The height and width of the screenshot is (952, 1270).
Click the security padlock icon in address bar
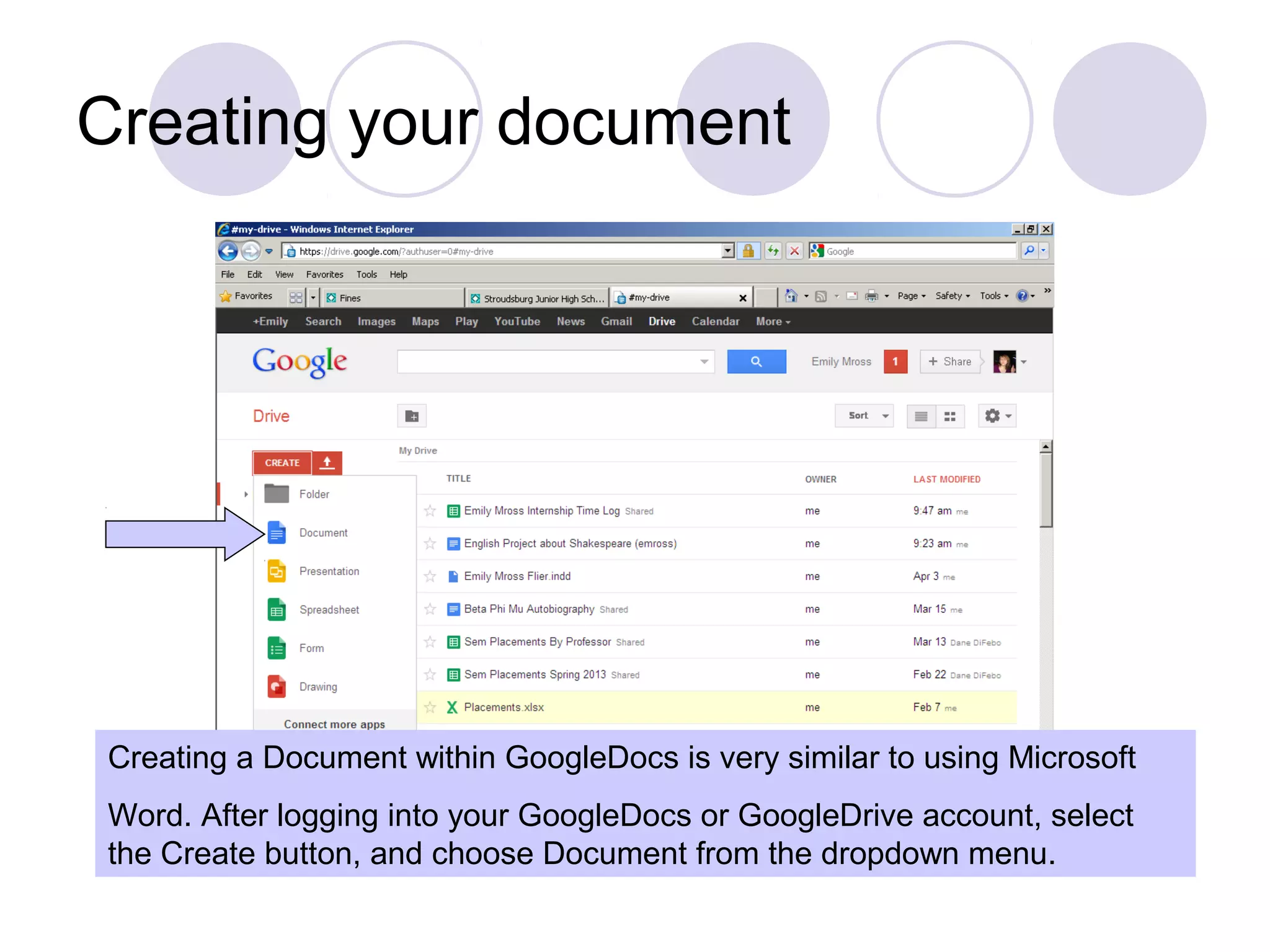tap(748, 251)
